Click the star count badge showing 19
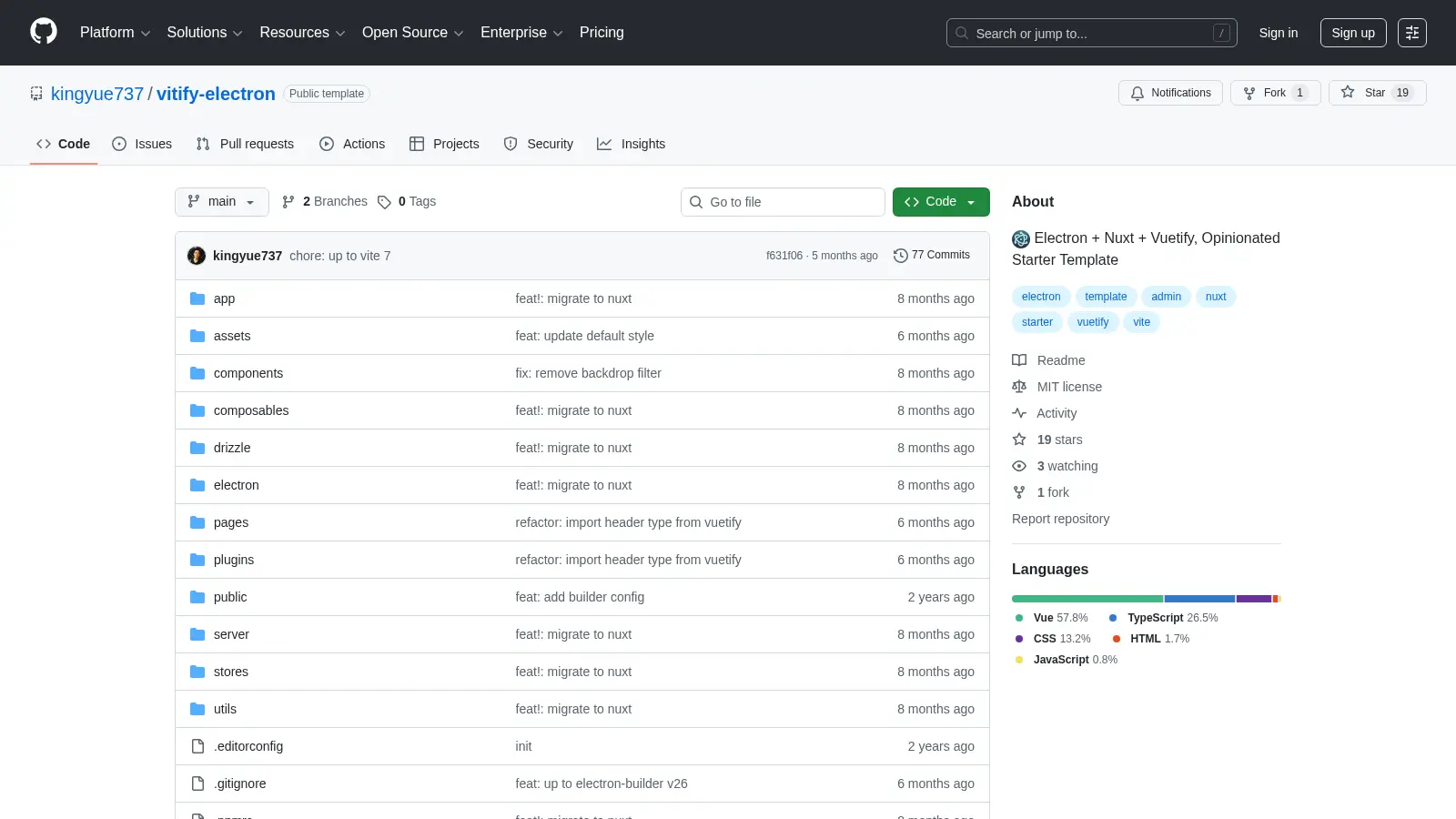 1402,93
